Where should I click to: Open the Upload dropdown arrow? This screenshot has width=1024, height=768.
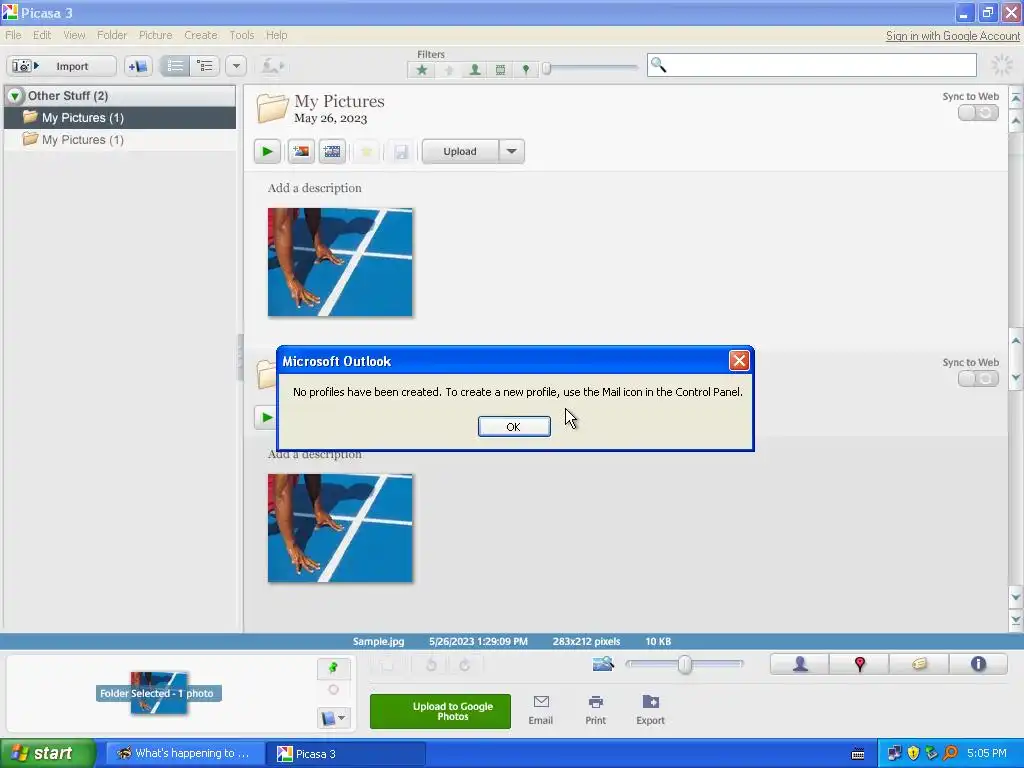tap(512, 152)
